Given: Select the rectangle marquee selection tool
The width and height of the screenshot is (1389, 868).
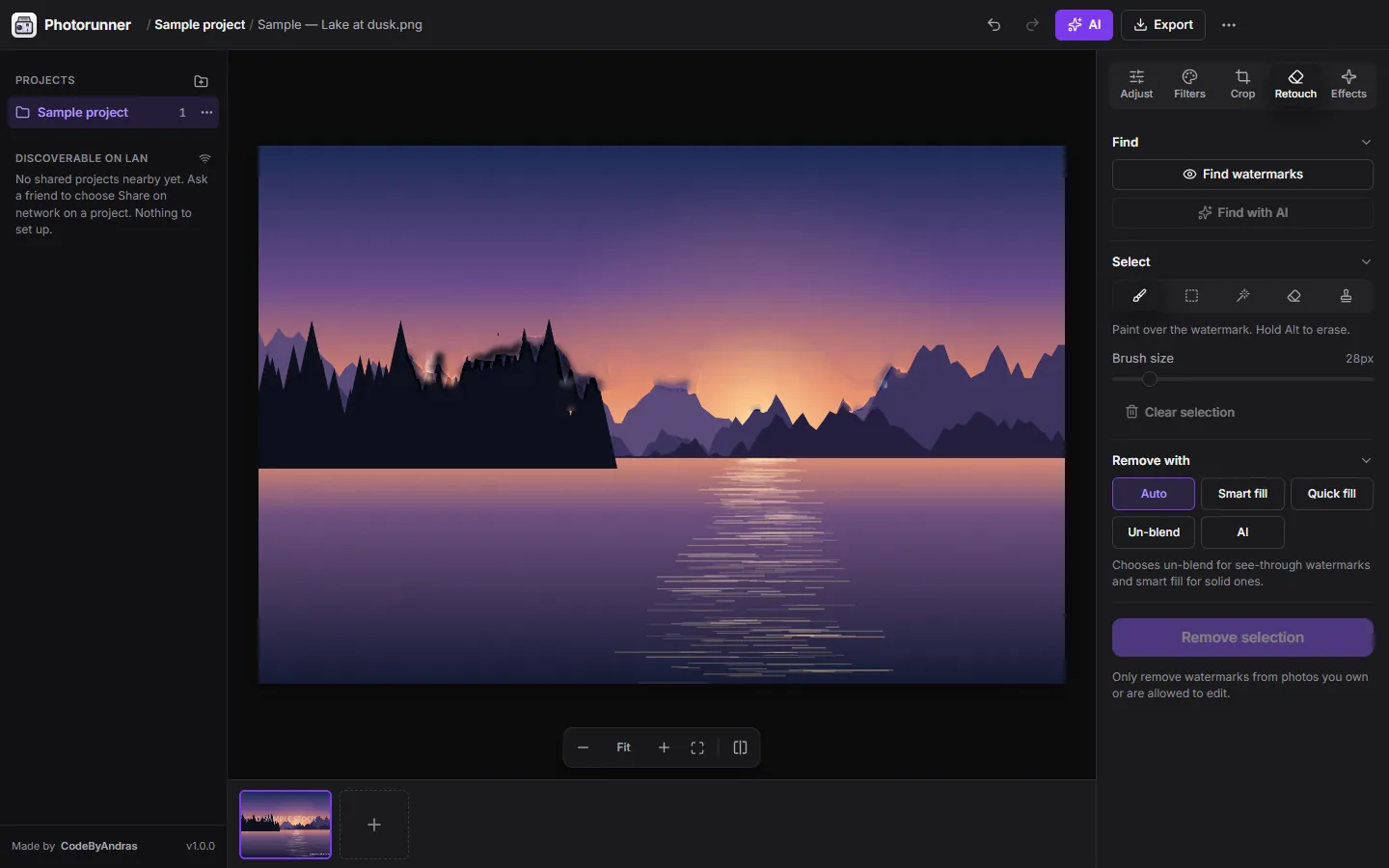Looking at the screenshot, I should (1191, 296).
